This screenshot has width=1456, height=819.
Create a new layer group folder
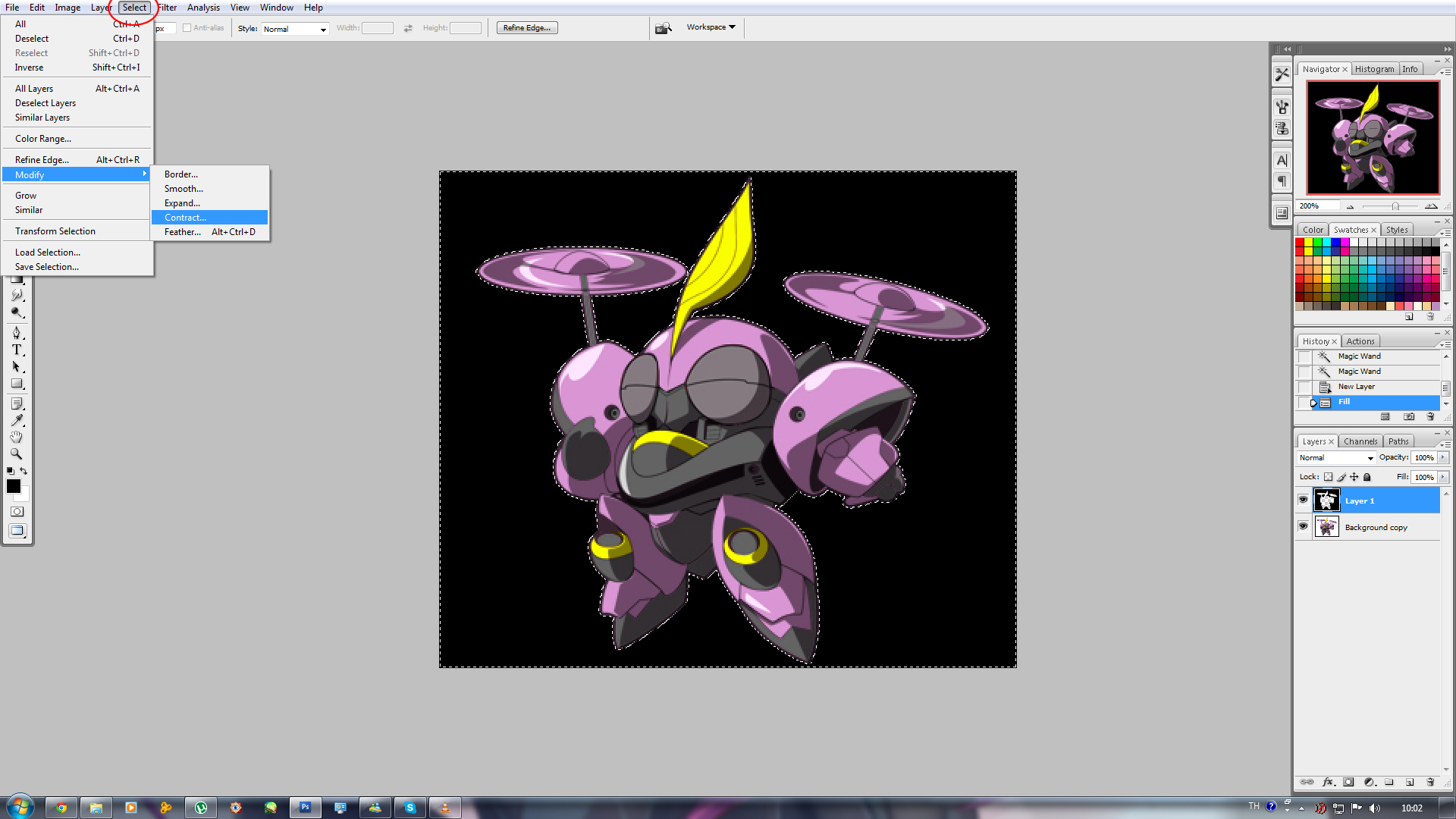click(x=1389, y=782)
